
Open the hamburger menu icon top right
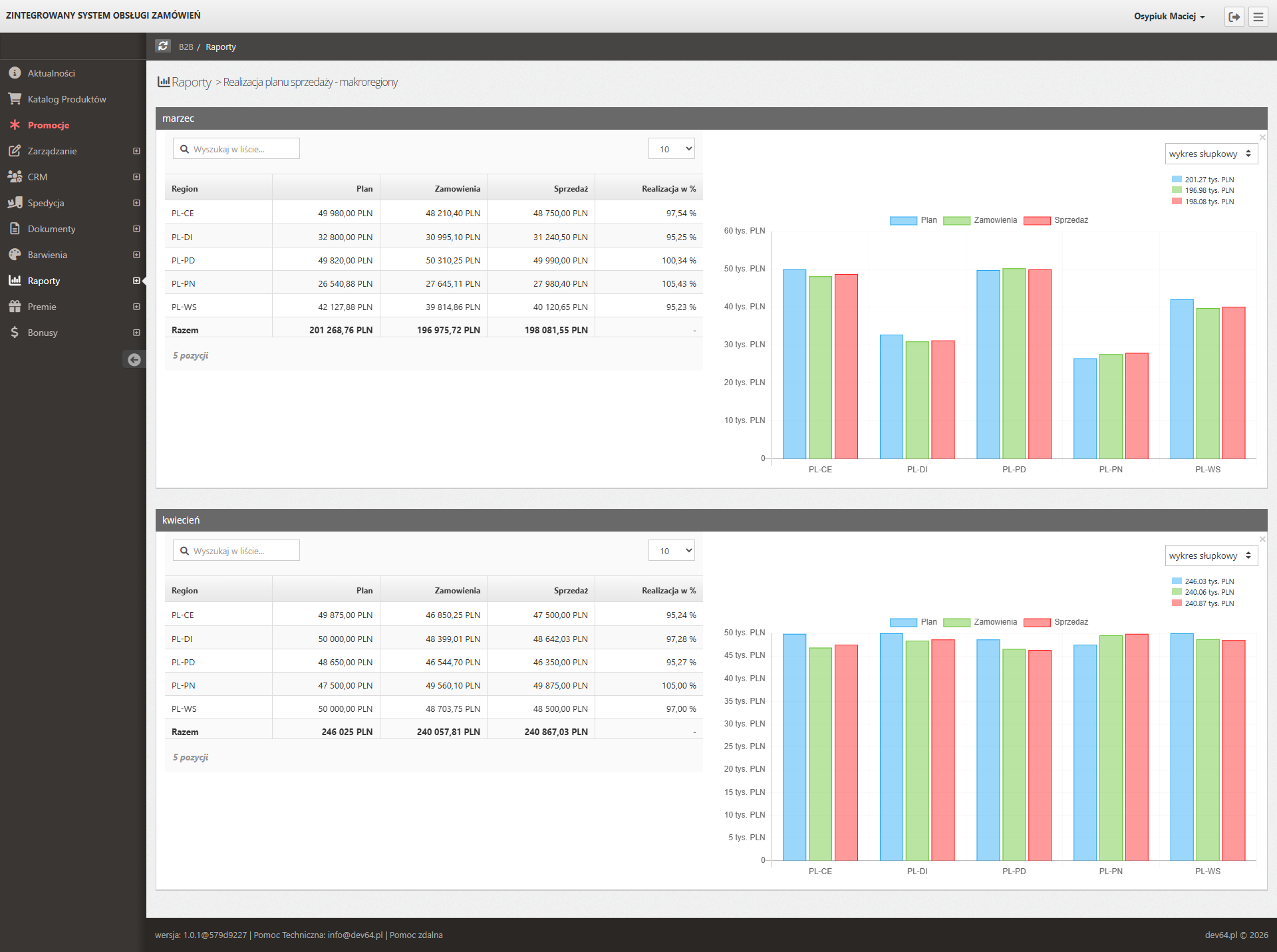(1258, 17)
